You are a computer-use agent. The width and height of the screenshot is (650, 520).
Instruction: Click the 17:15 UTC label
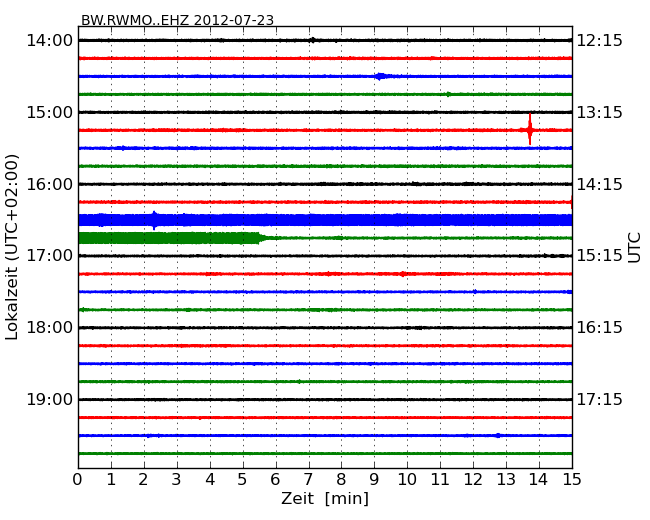point(600,399)
